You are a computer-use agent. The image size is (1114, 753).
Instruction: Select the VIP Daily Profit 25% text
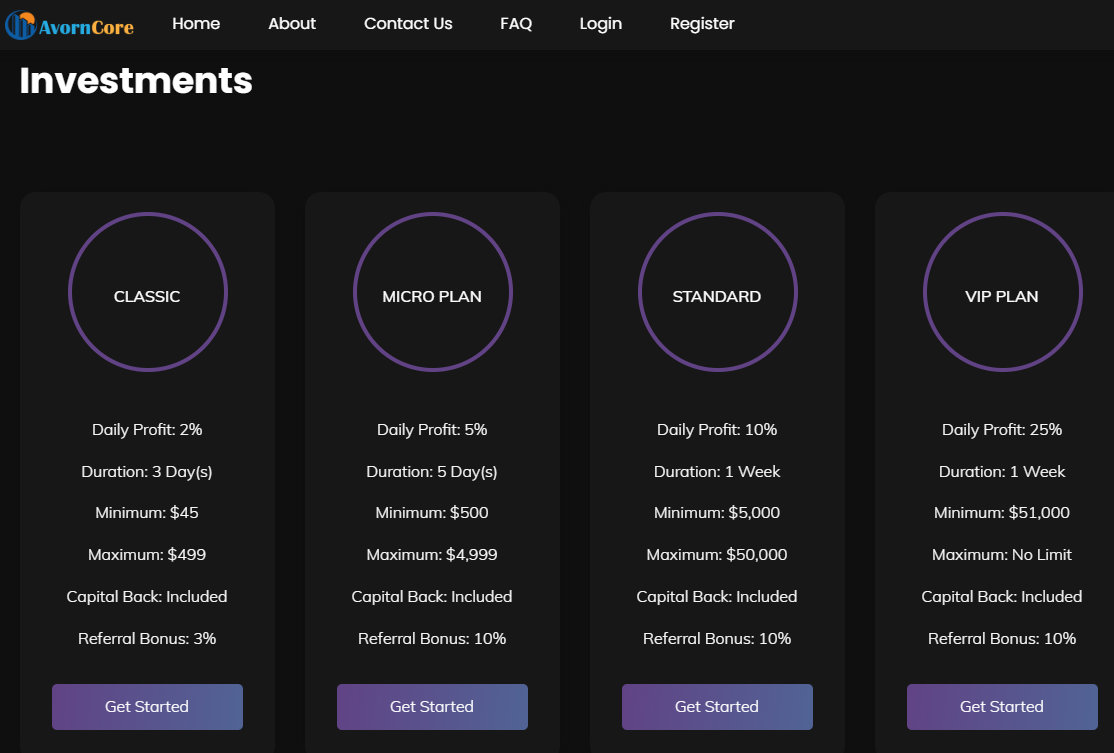1002,430
